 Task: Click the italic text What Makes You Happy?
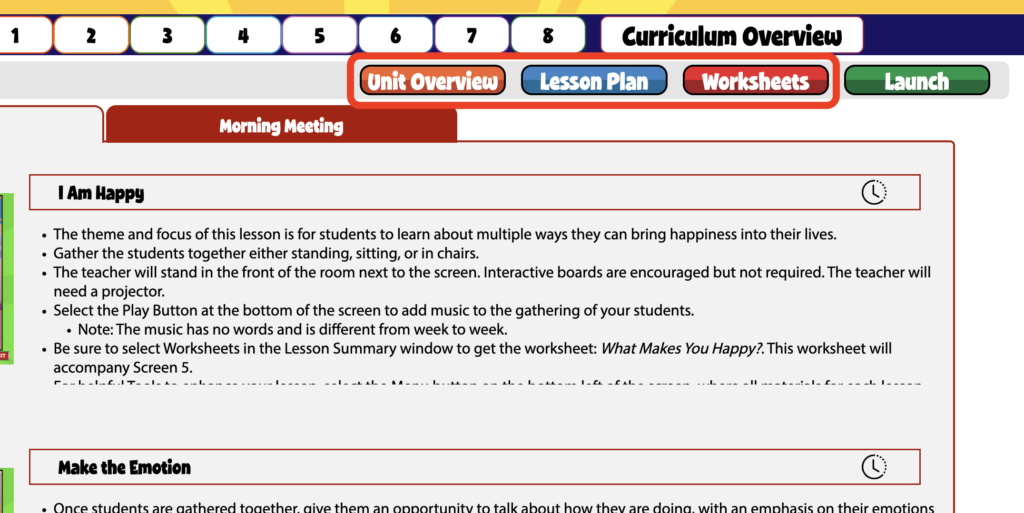point(681,349)
